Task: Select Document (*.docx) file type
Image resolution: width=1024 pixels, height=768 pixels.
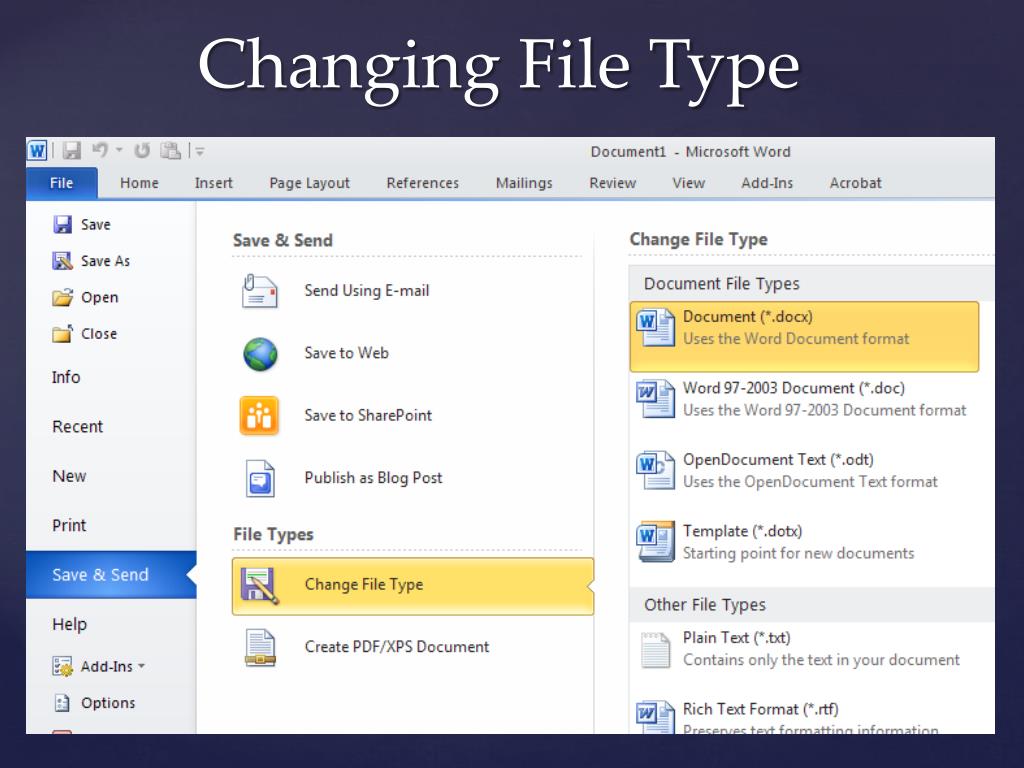Action: point(804,336)
